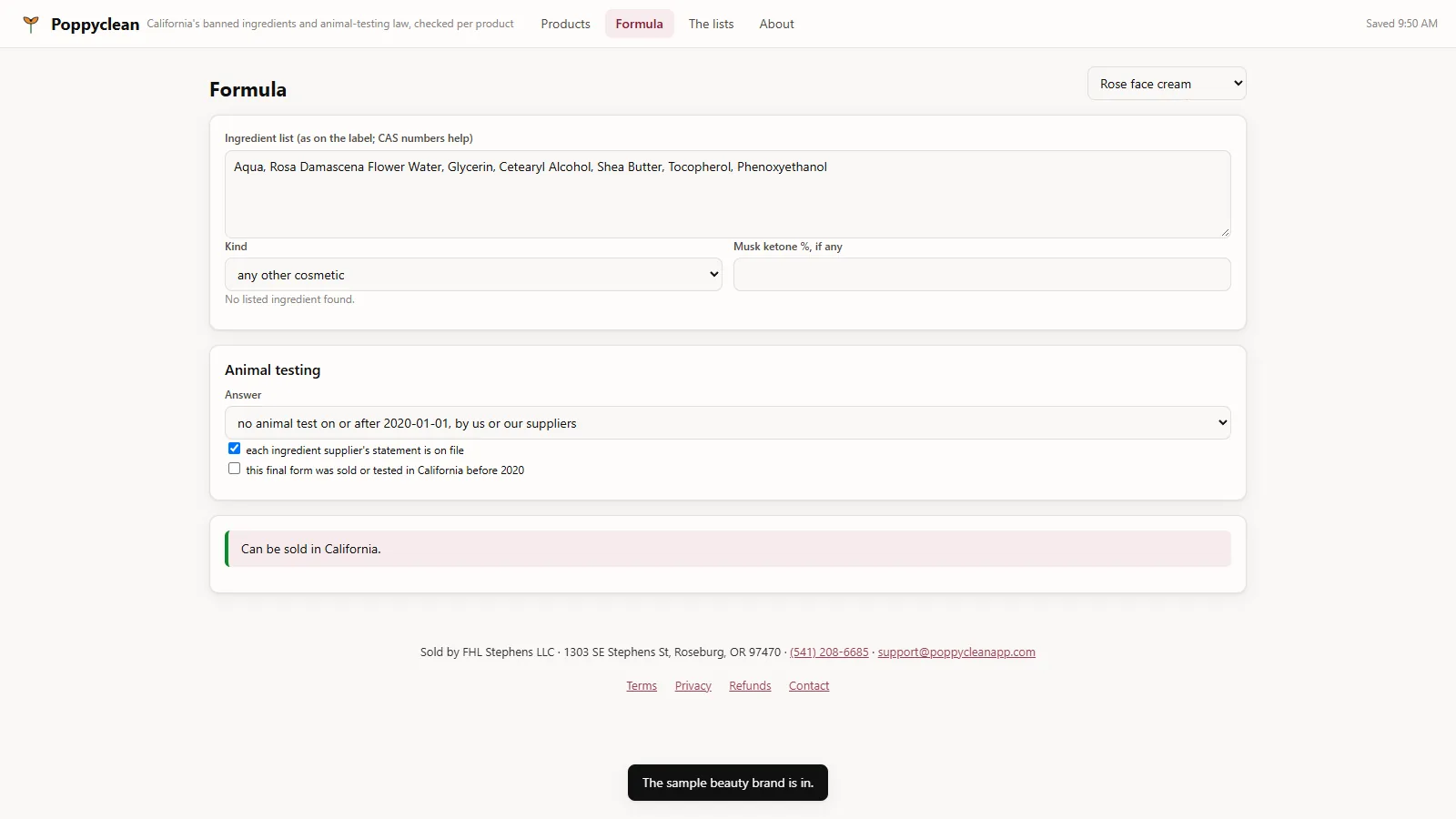Click the Poppyclean sprout logo icon
1456x819 pixels.
point(31,25)
